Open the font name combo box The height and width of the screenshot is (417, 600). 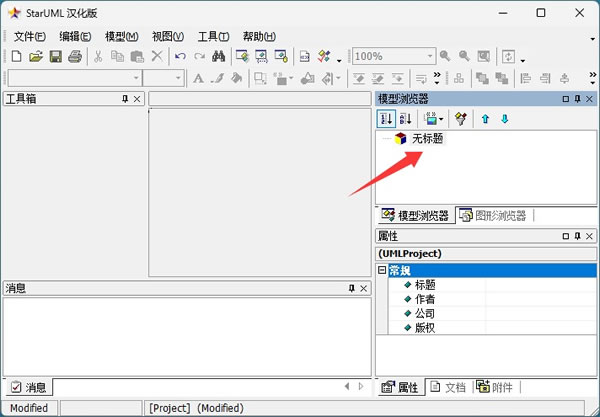tap(136, 78)
